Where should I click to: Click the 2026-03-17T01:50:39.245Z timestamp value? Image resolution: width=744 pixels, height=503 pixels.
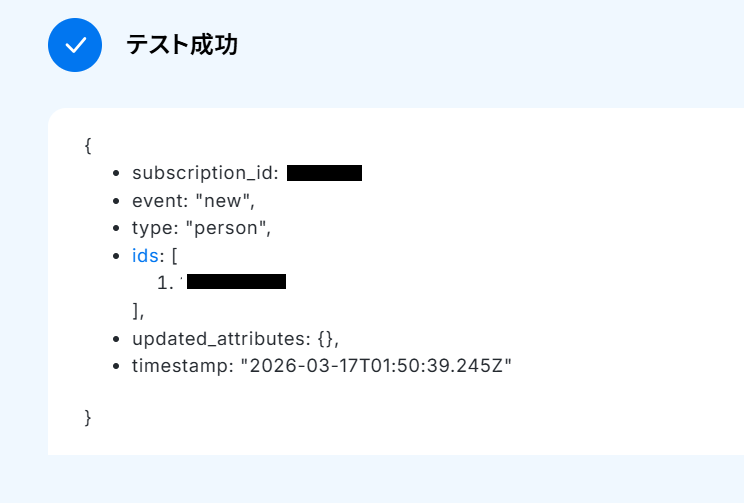click(376, 366)
